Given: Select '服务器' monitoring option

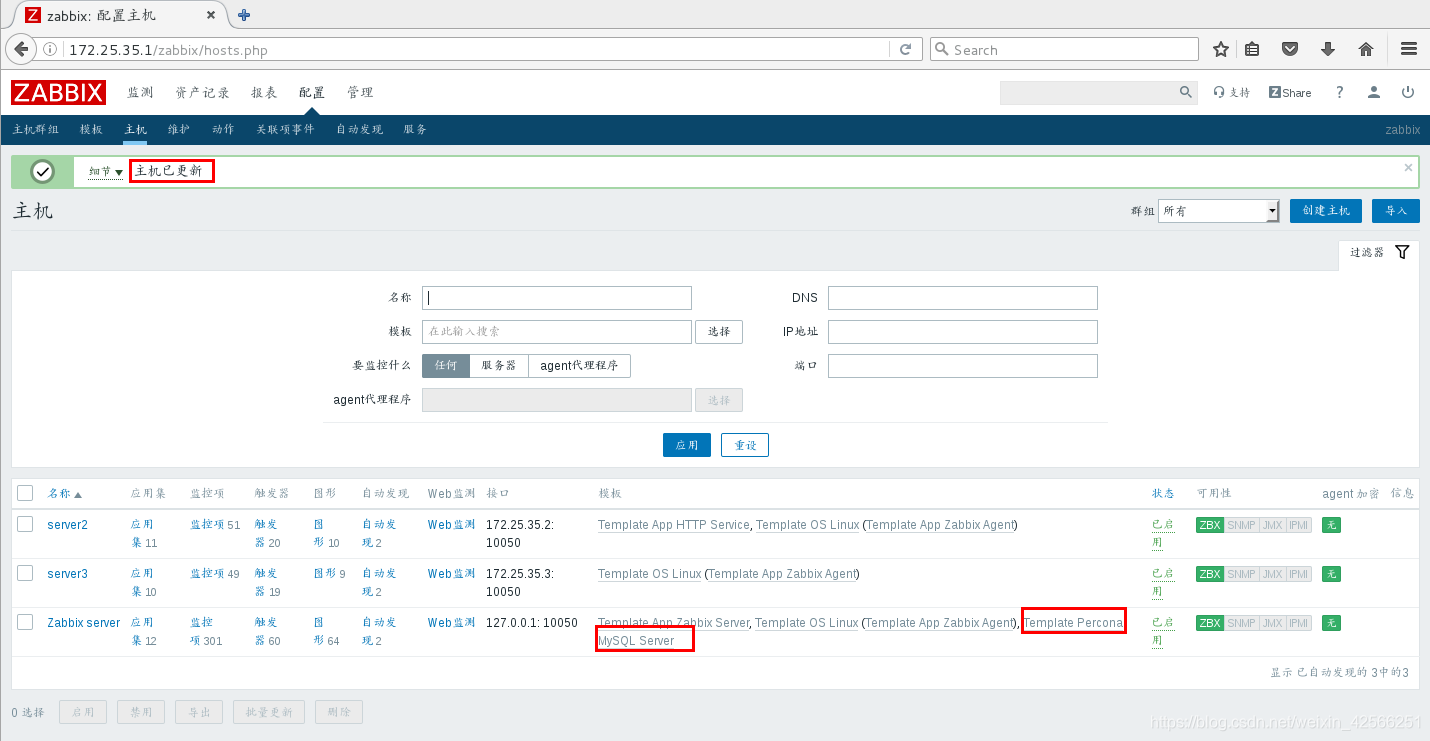Looking at the screenshot, I should tap(499, 366).
